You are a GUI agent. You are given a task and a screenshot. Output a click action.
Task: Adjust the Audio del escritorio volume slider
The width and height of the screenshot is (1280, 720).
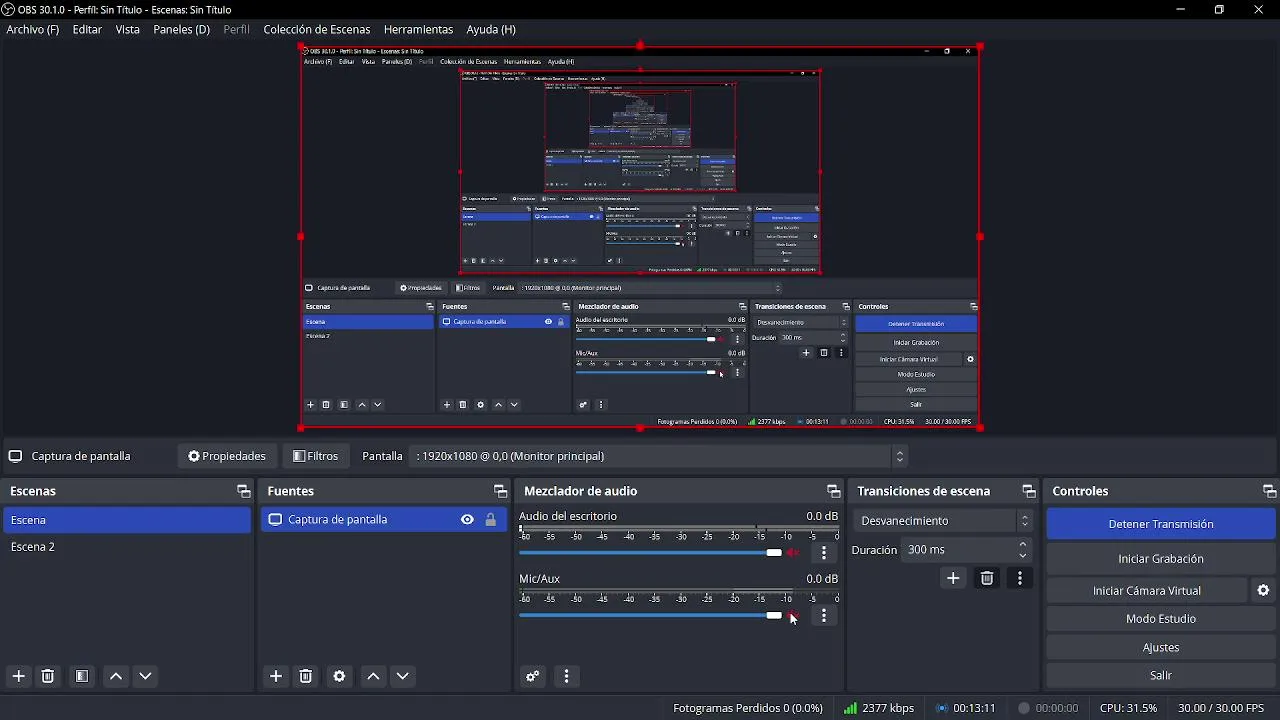coord(651,553)
